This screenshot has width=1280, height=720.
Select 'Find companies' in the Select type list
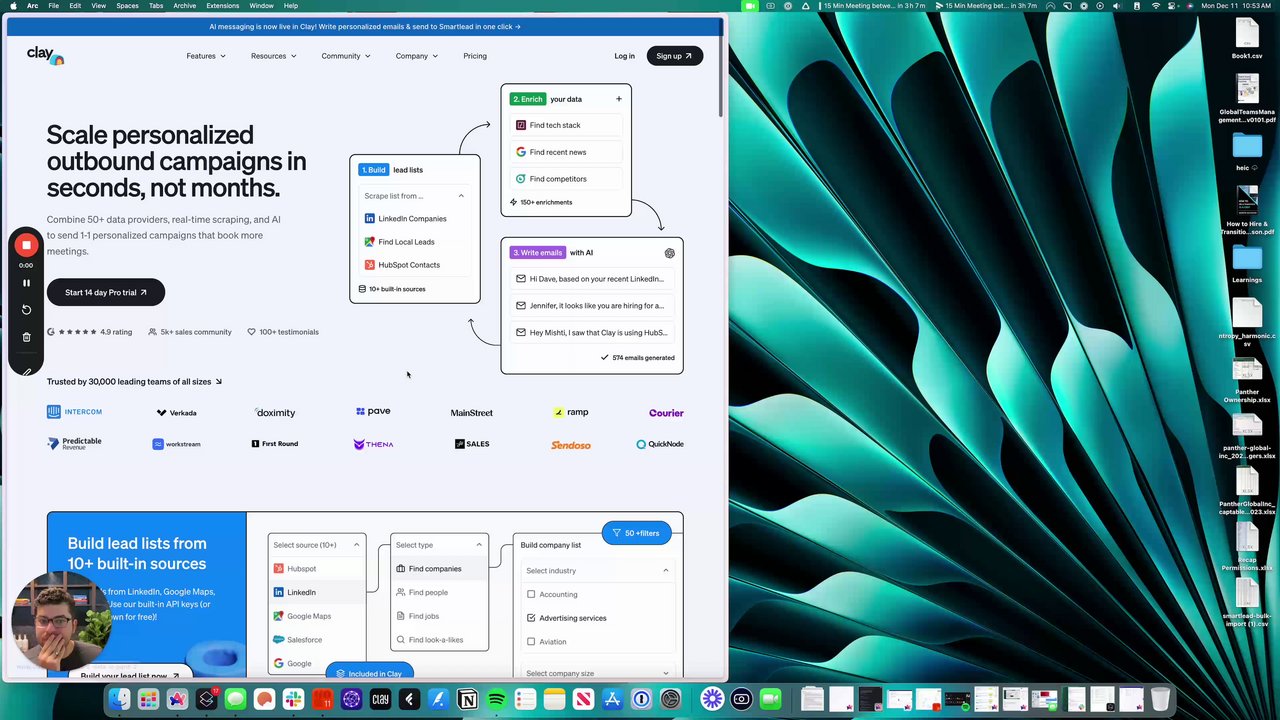(439, 568)
